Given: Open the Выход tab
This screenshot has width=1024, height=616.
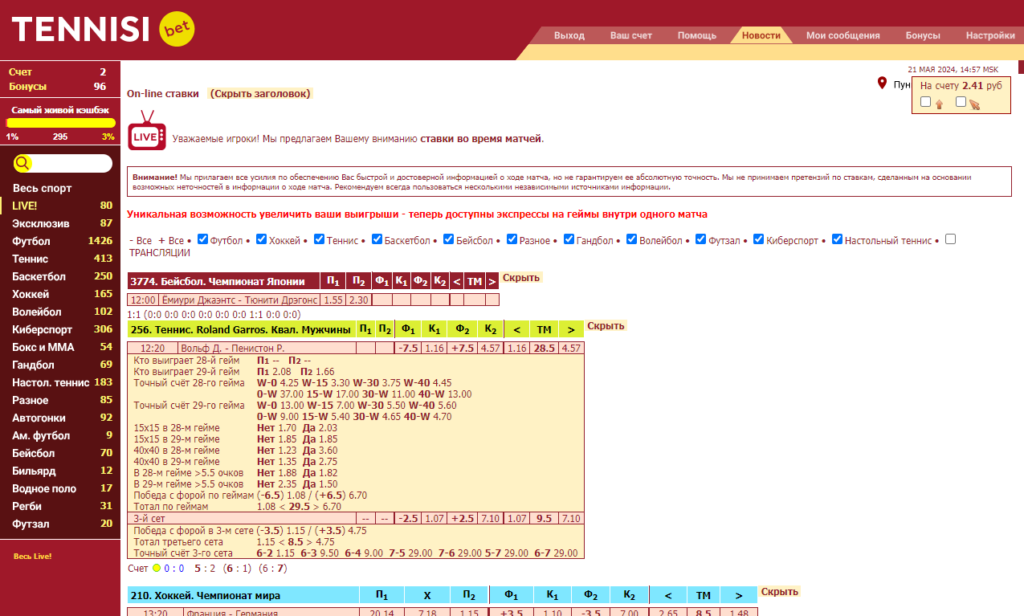Looking at the screenshot, I should pos(569,35).
